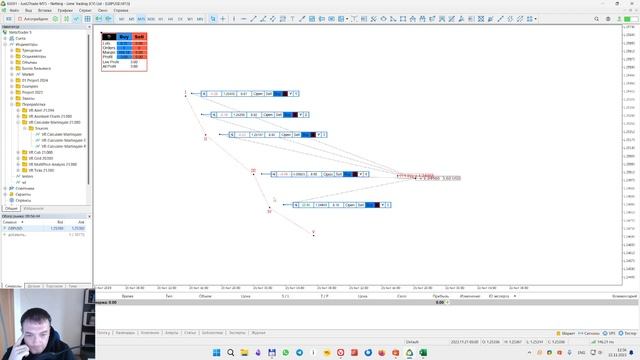Open the Windows Start menu
Image resolution: width=640 pixels, height=360 pixels.
216,353
